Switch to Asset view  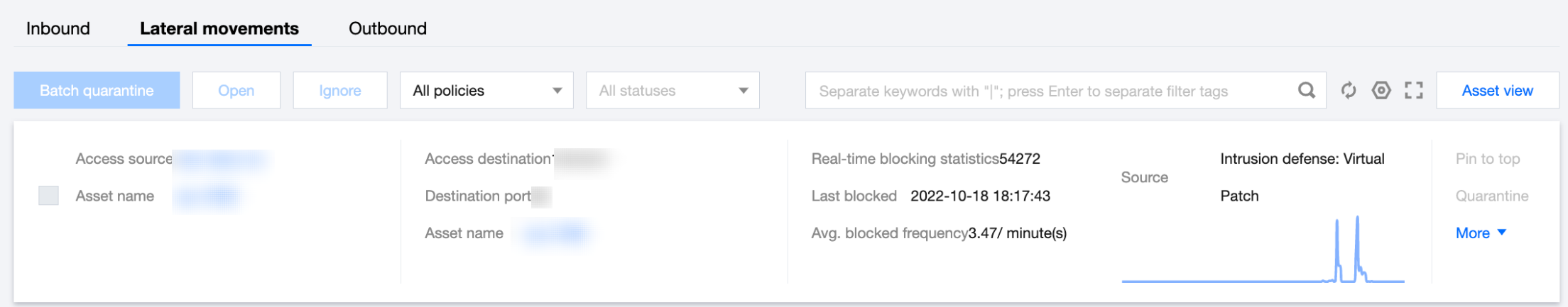point(1497,91)
